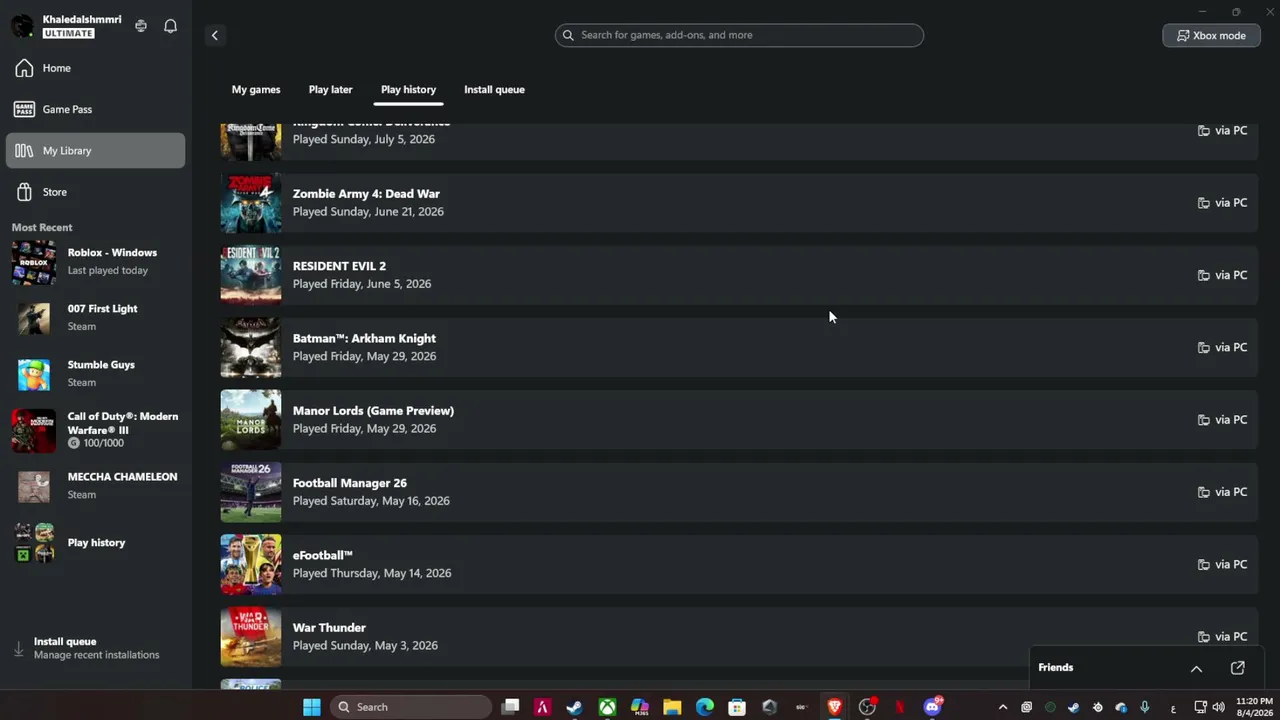The image size is (1280, 720).
Task: Click via PC icon on RESIDENT EVIL 2 row
Action: [1204, 275]
